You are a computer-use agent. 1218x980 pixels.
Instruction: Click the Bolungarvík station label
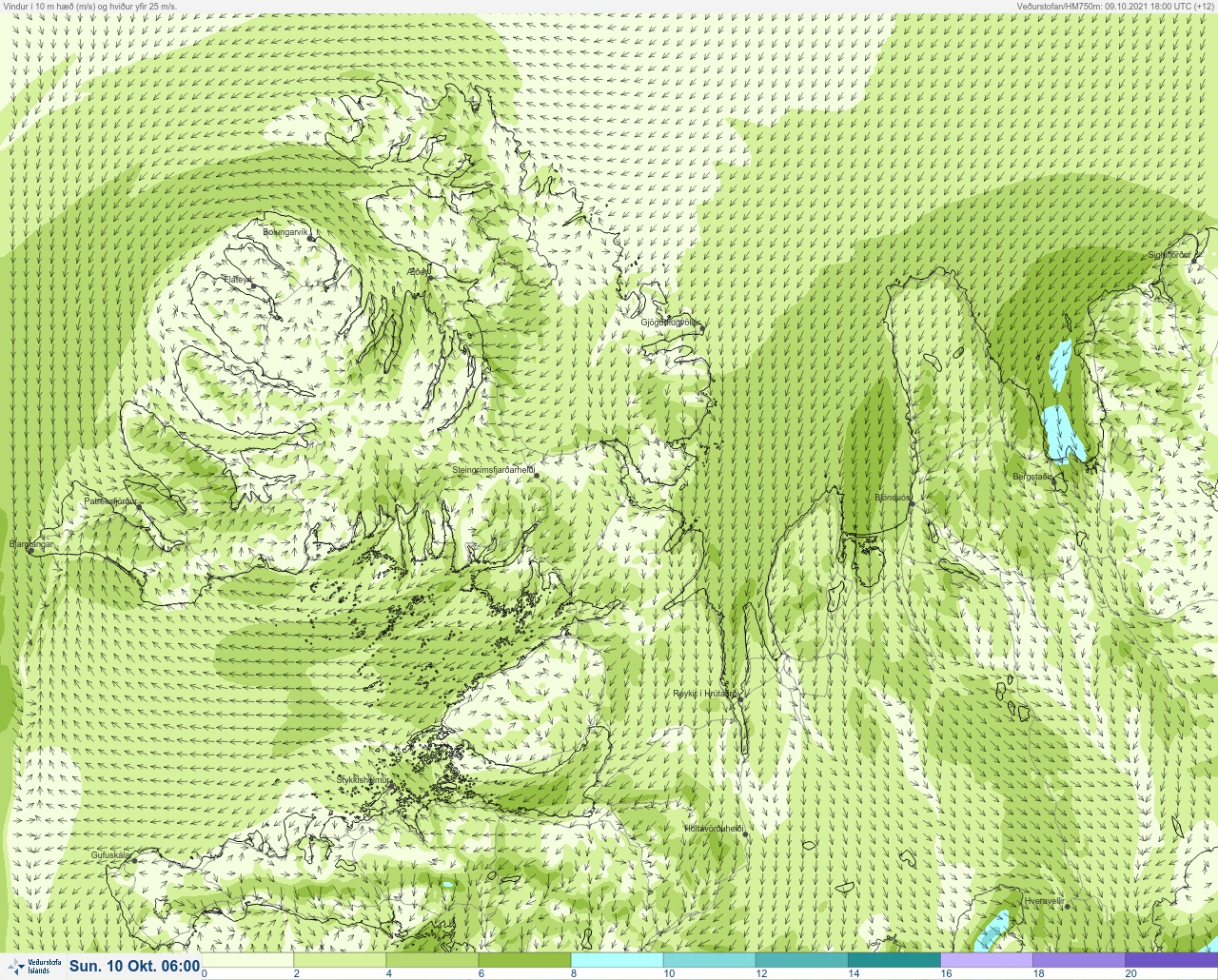286,231
